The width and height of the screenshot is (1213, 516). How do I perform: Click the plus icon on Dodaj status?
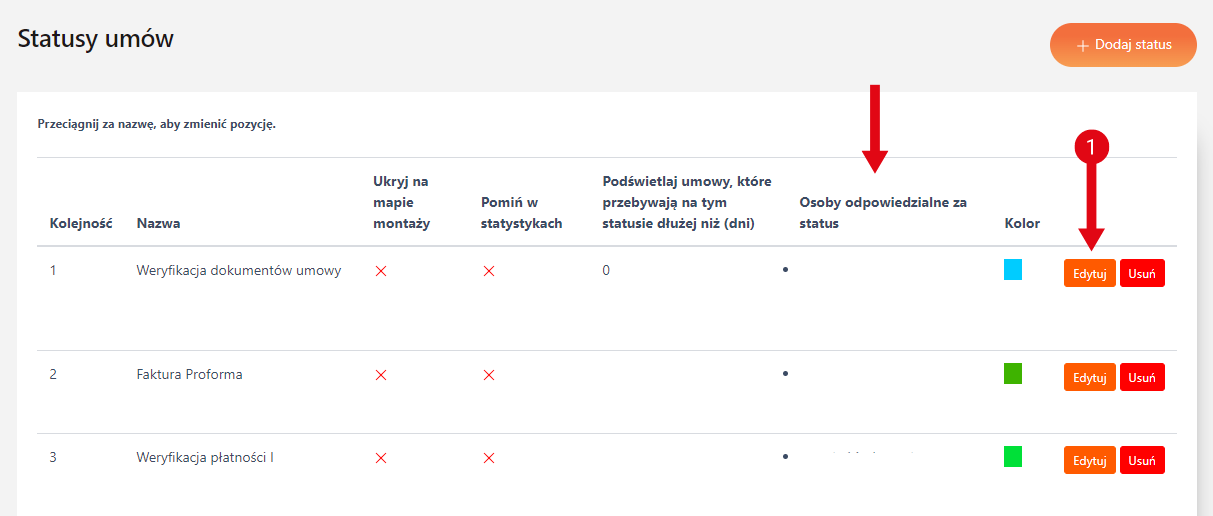point(1082,46)
